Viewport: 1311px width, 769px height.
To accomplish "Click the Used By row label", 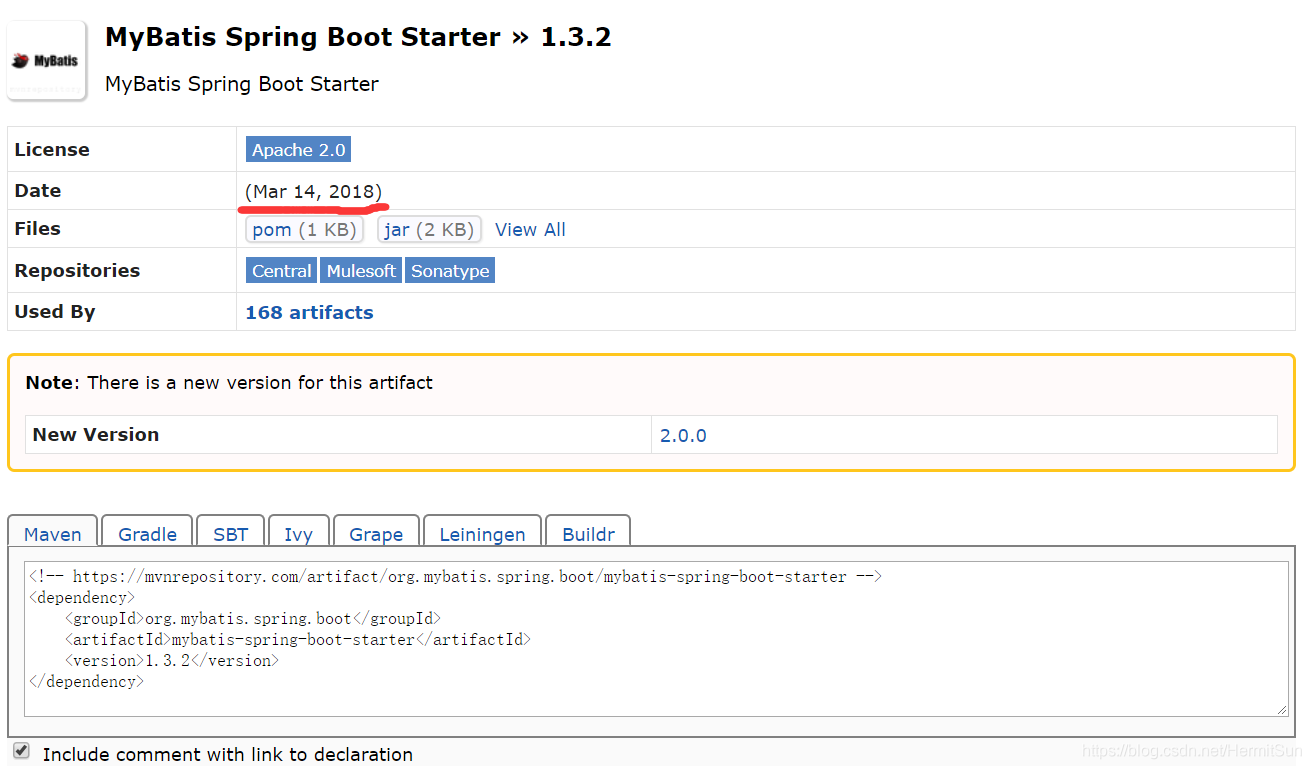I will coord(55,312).
